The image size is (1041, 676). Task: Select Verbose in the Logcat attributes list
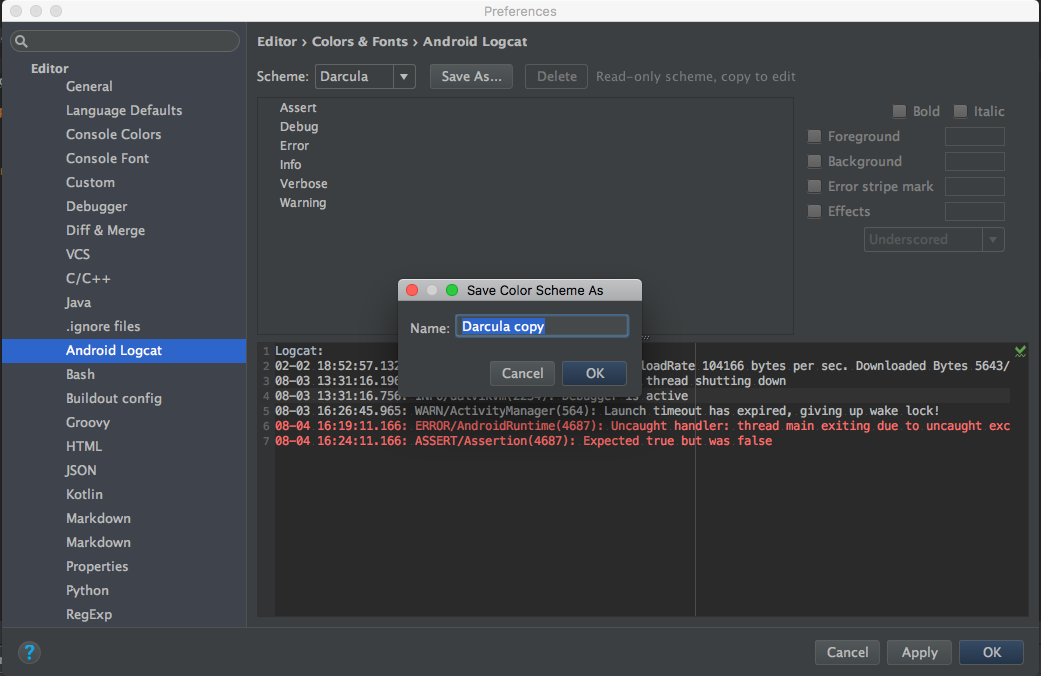point(303,183)
